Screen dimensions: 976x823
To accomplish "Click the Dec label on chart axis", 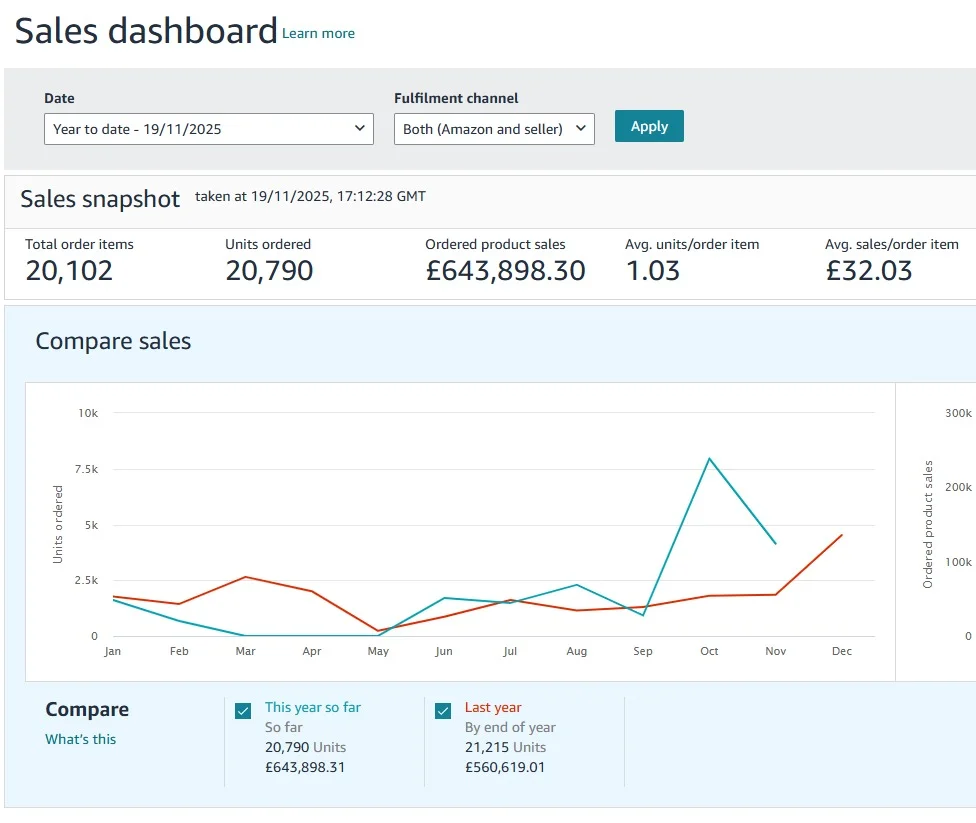I will tap(842, 651).
